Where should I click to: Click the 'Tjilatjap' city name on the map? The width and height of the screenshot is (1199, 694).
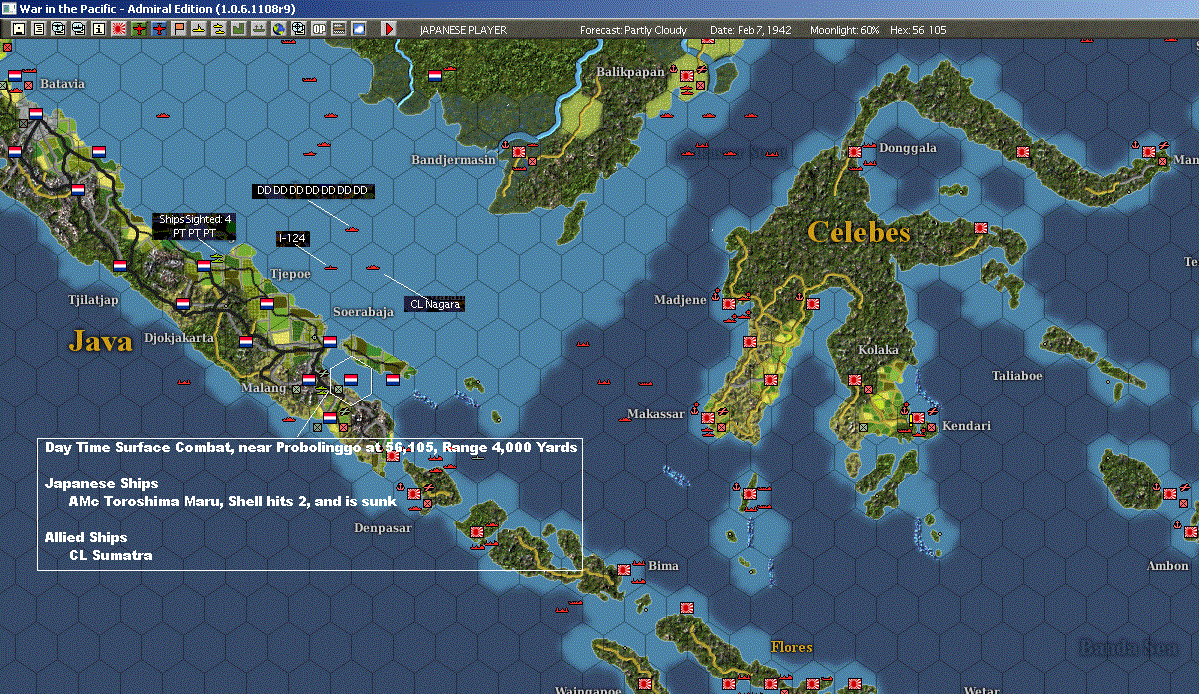pyautogui.click(x=93, y=300)
